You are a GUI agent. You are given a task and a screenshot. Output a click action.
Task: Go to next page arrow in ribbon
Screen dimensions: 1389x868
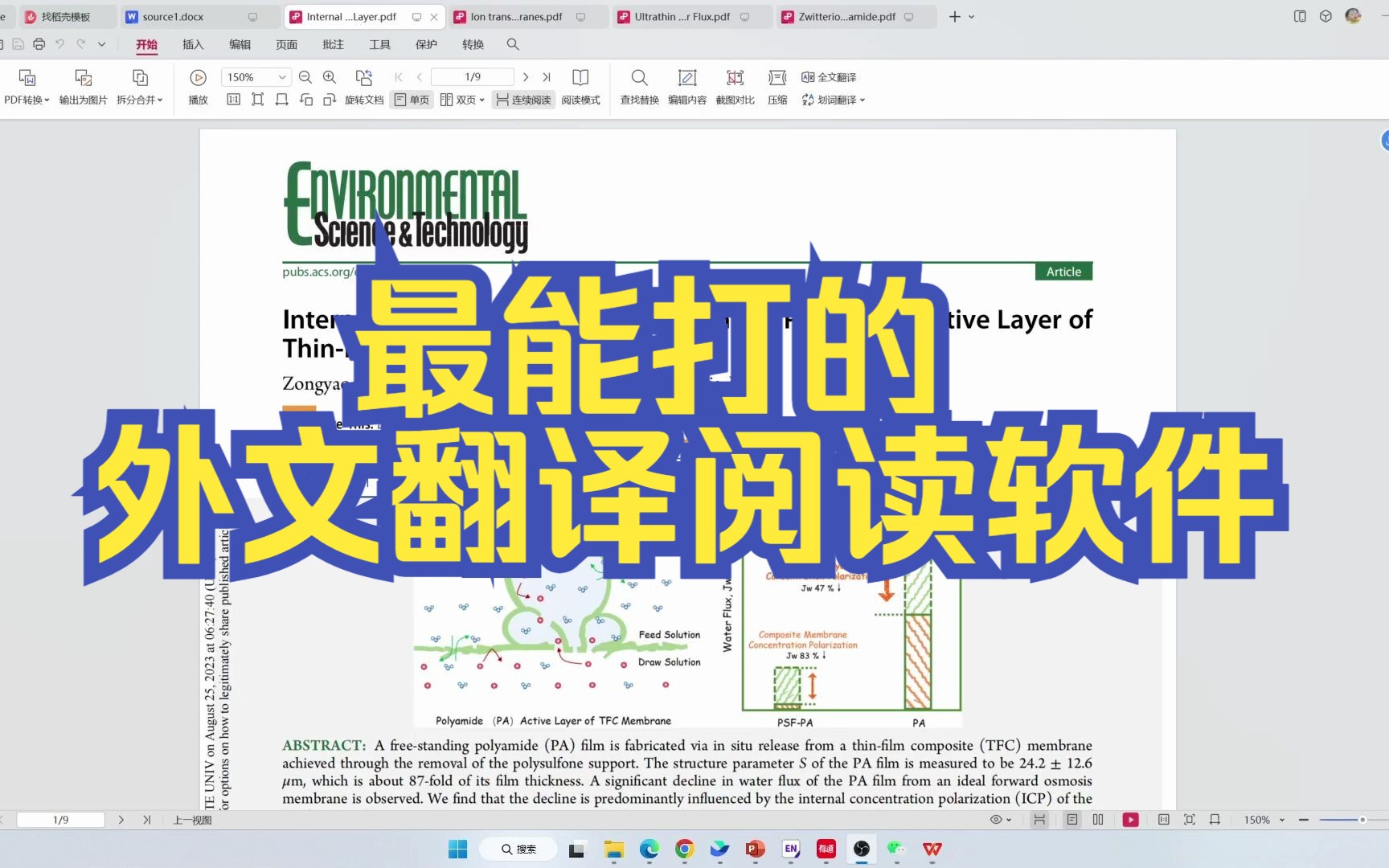(526, 77)
